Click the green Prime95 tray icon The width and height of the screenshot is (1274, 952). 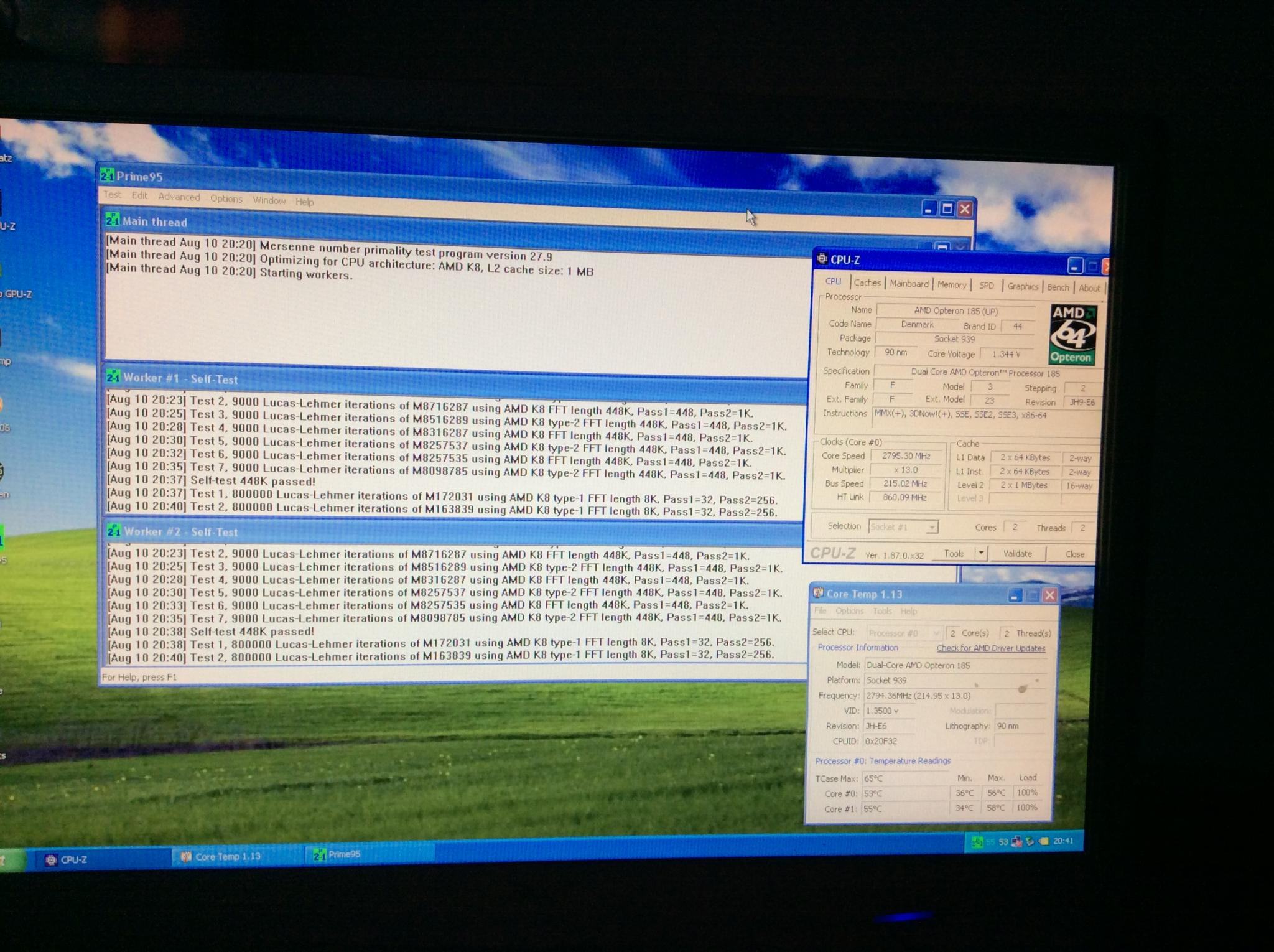[x=977, y=842]
